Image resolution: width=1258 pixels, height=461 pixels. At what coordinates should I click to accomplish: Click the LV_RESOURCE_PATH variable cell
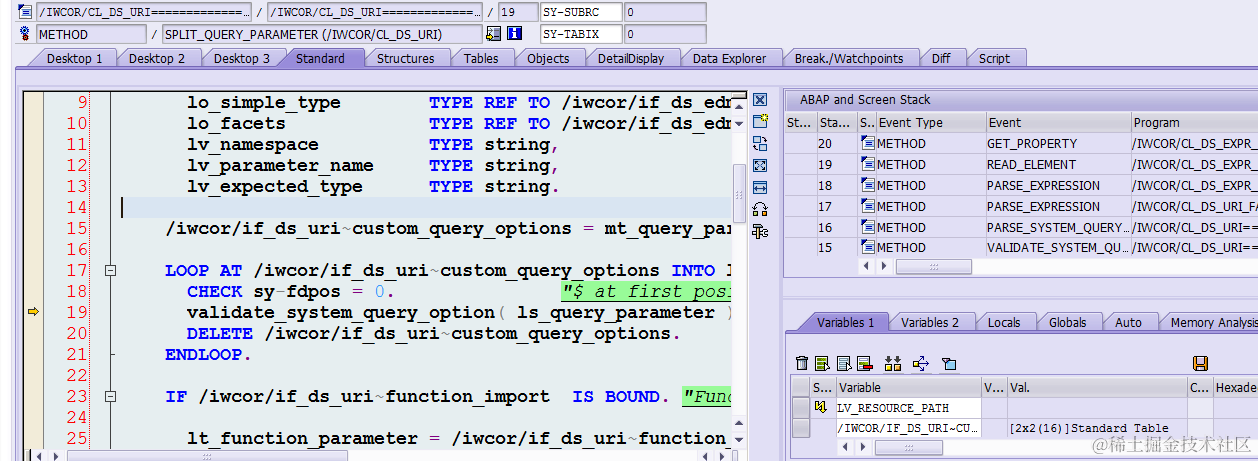[x=908, y=407]
